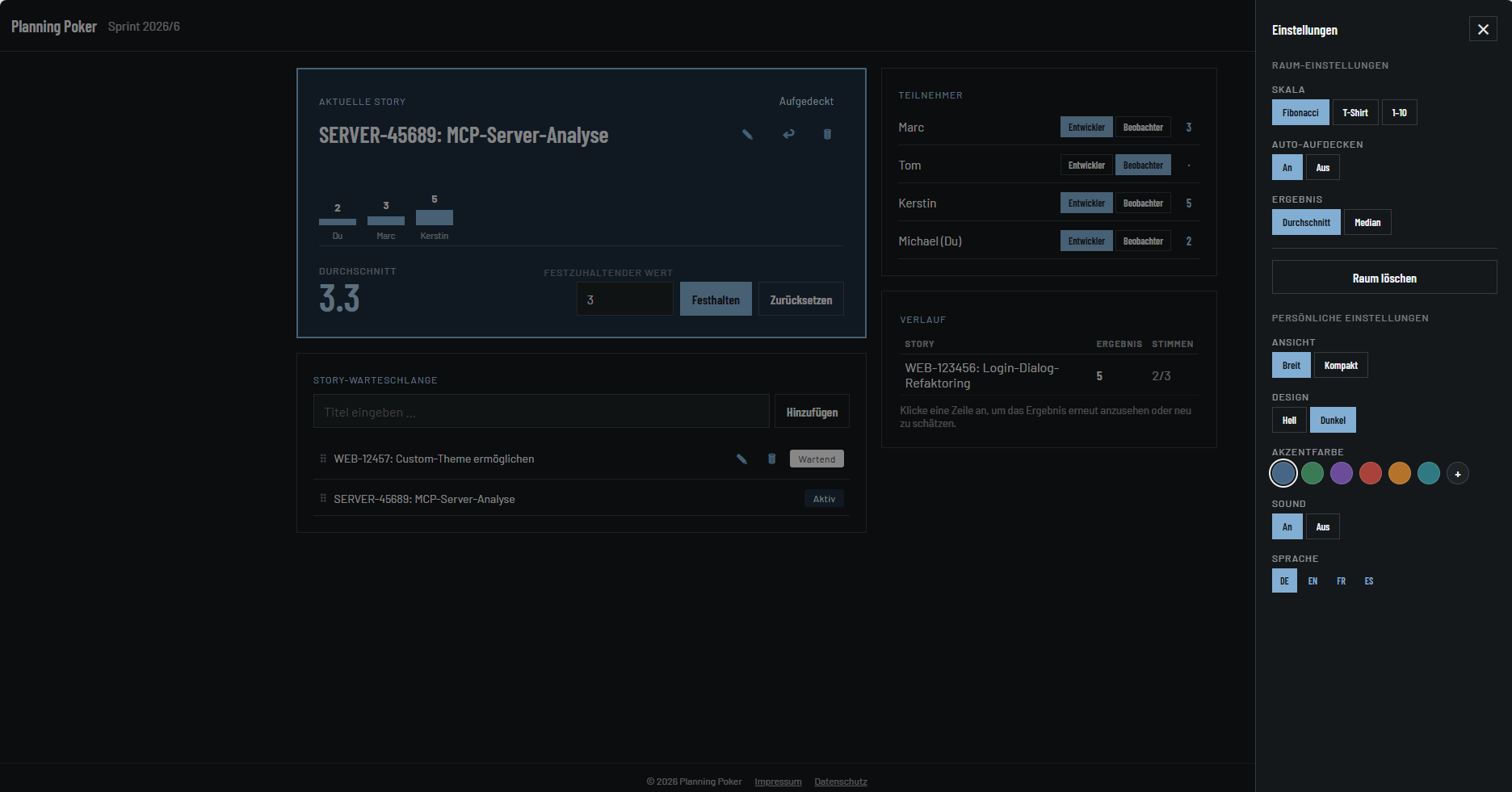
Task: Click the Sprint 2026/6 room name
Action: [144, 26]
